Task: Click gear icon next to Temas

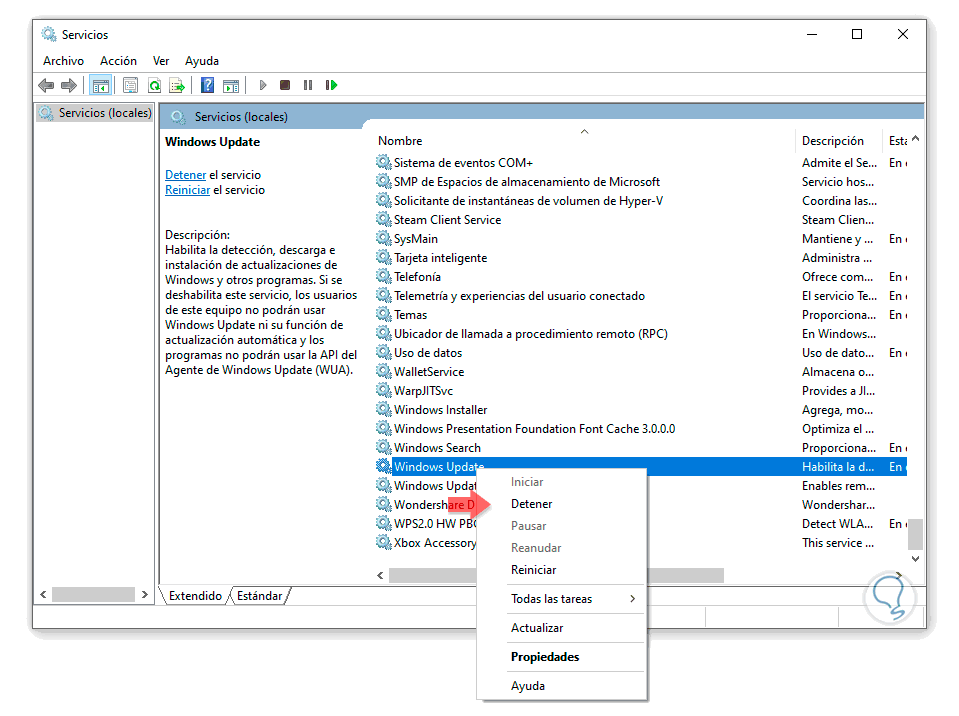Action: click(383, 314)
